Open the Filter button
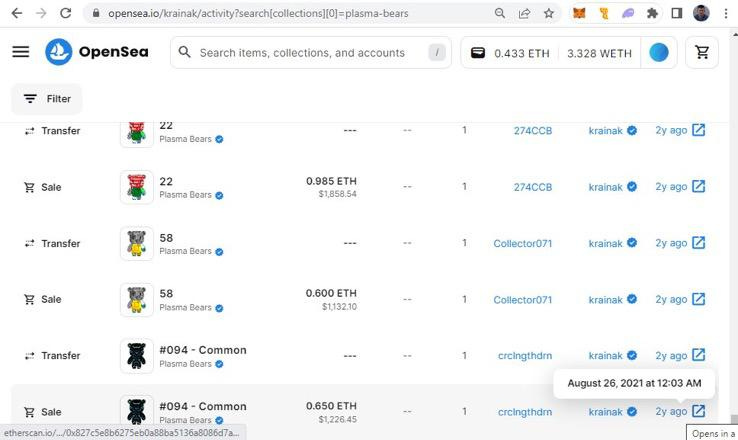This screenshot has height=440, width=738. 47,99
